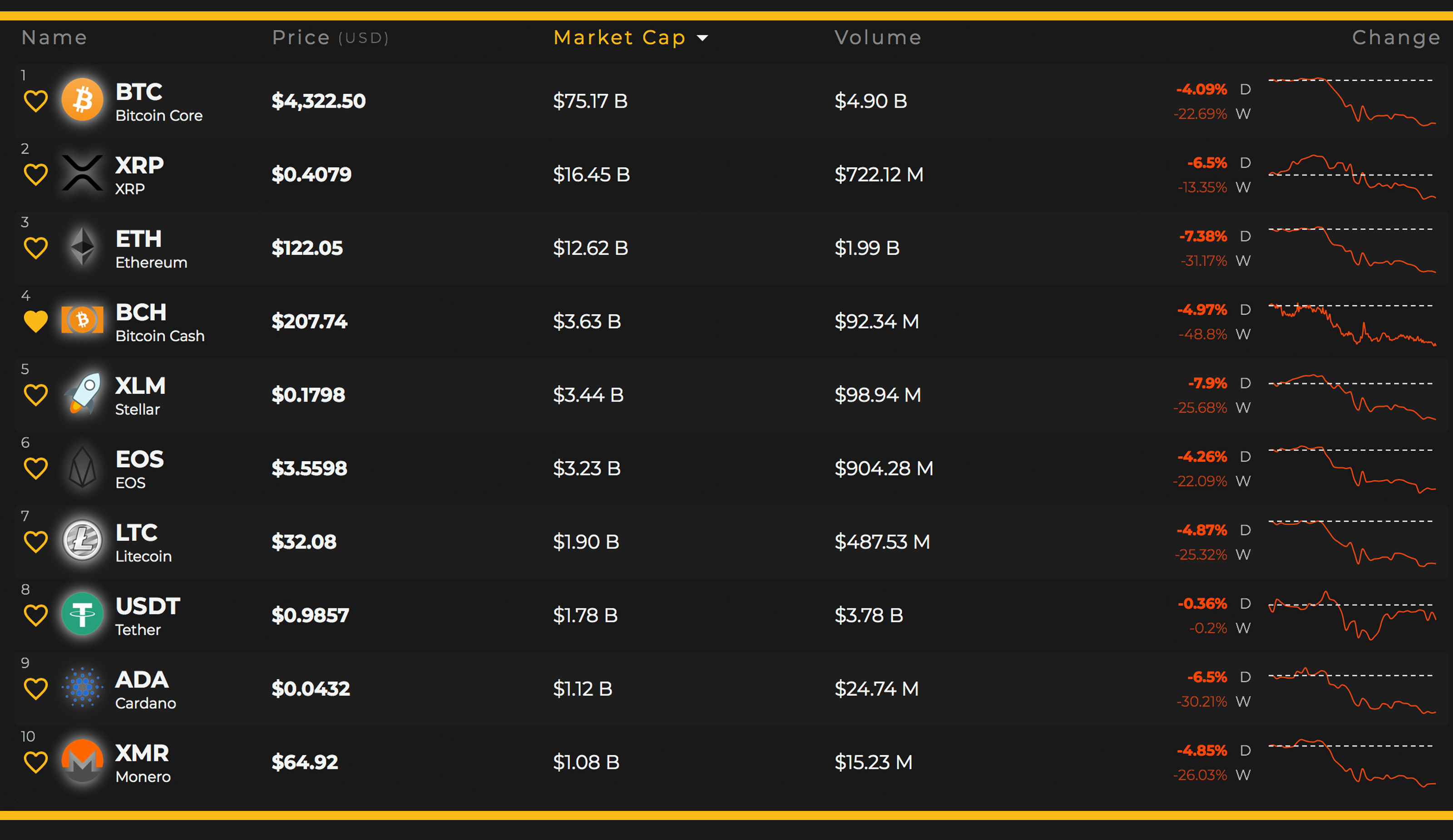The width and height of the screenshot is (1453, 840).
Task: Click the Market Cap sort arrow
Action: coord(702,38)
